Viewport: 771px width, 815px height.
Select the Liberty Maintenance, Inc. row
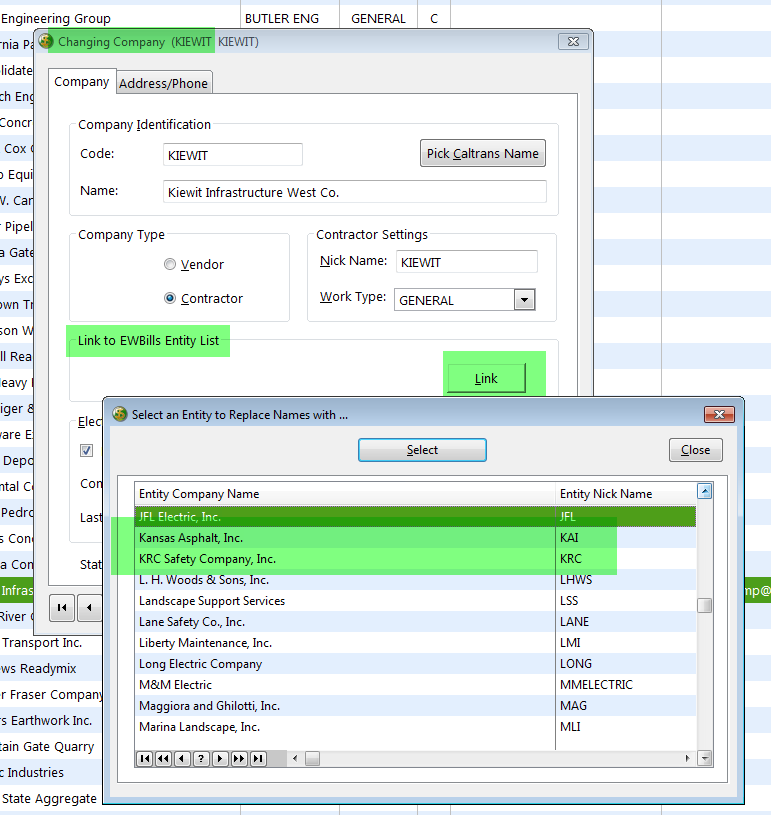tap(415, 643)
